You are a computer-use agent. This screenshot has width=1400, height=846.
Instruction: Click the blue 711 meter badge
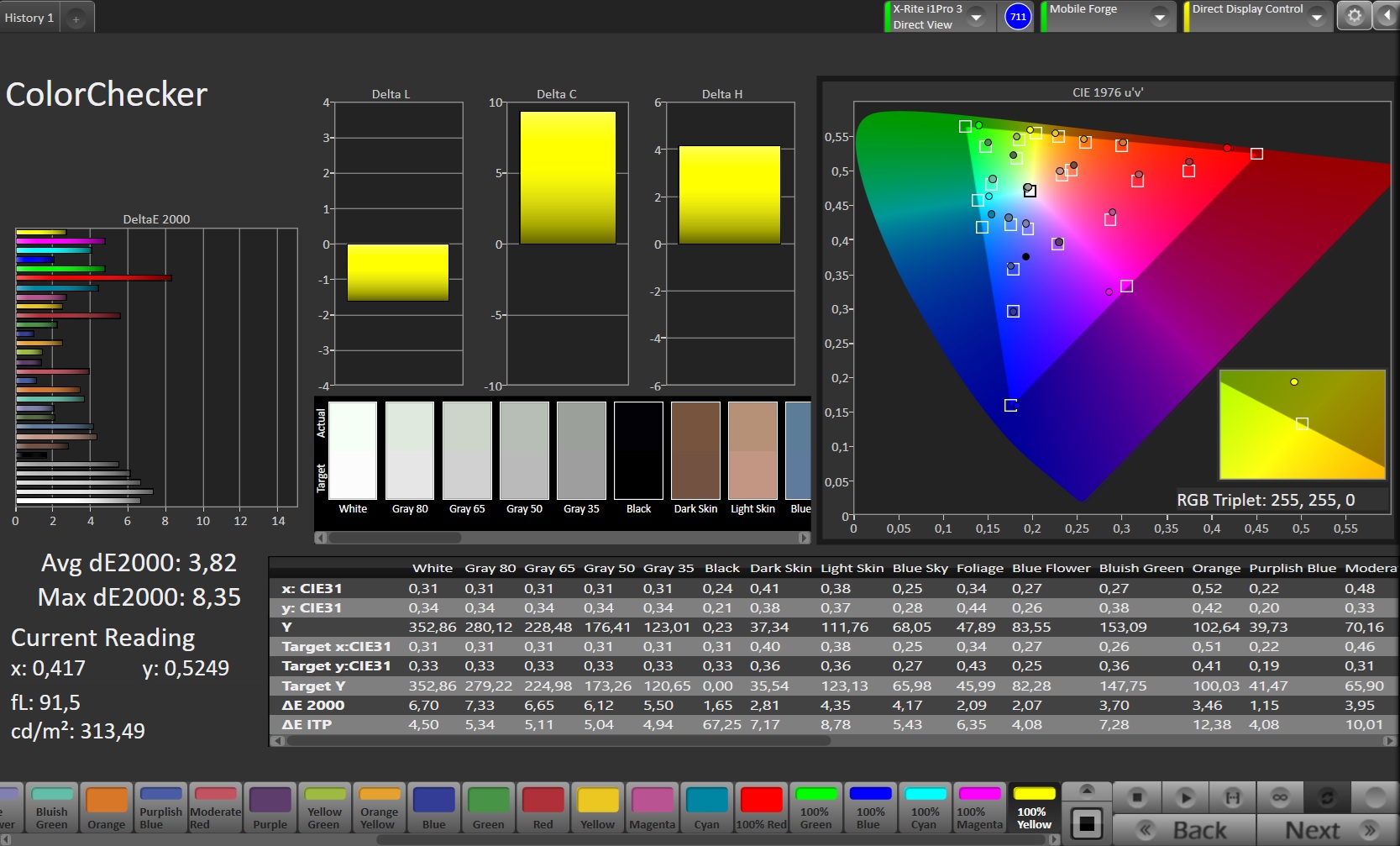point(1018,17)
